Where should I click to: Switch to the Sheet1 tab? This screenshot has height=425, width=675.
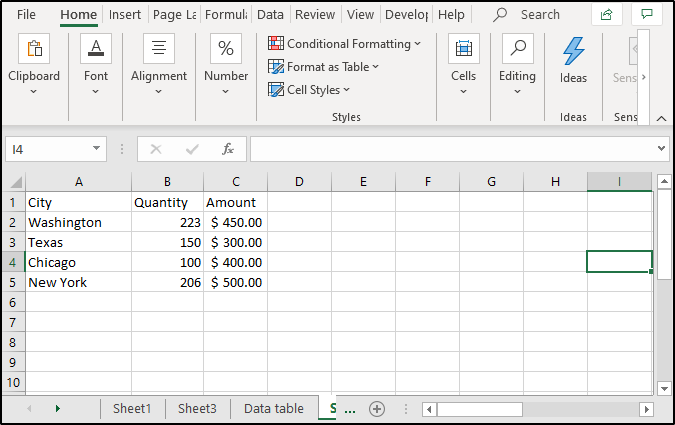click(x=132, y=409)
